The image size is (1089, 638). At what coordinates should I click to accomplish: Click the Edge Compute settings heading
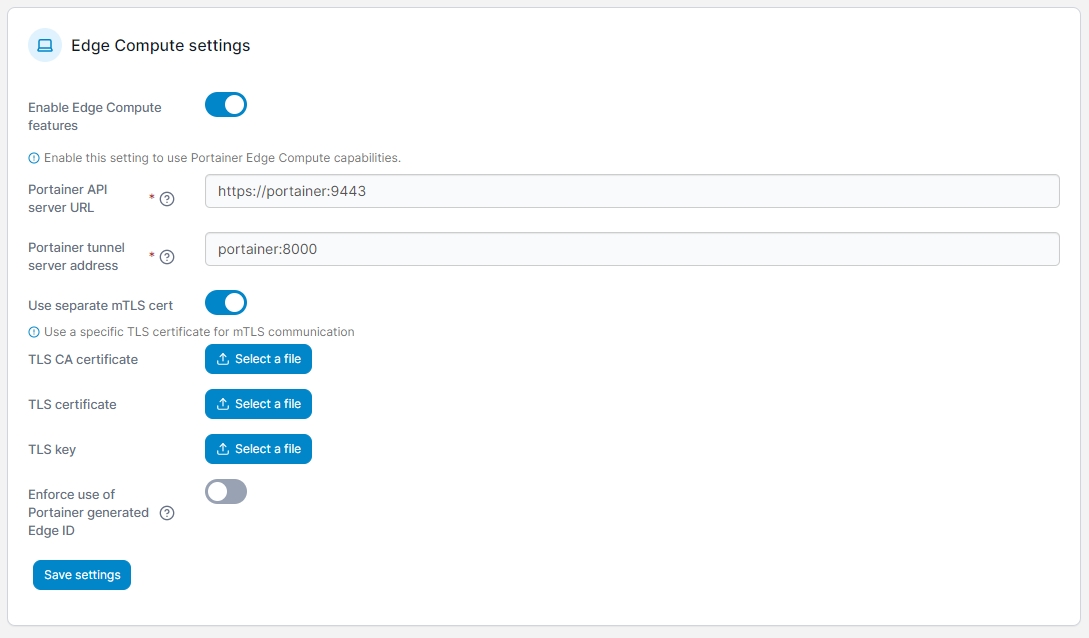[160, 45]
